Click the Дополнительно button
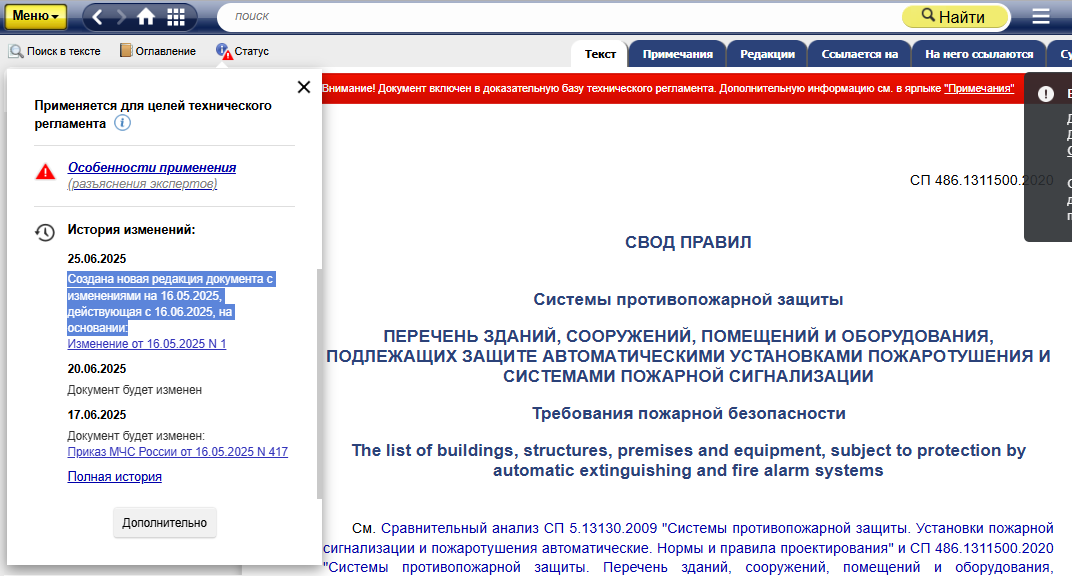This screenshot has height=576, width=1072. click(165, 523)
